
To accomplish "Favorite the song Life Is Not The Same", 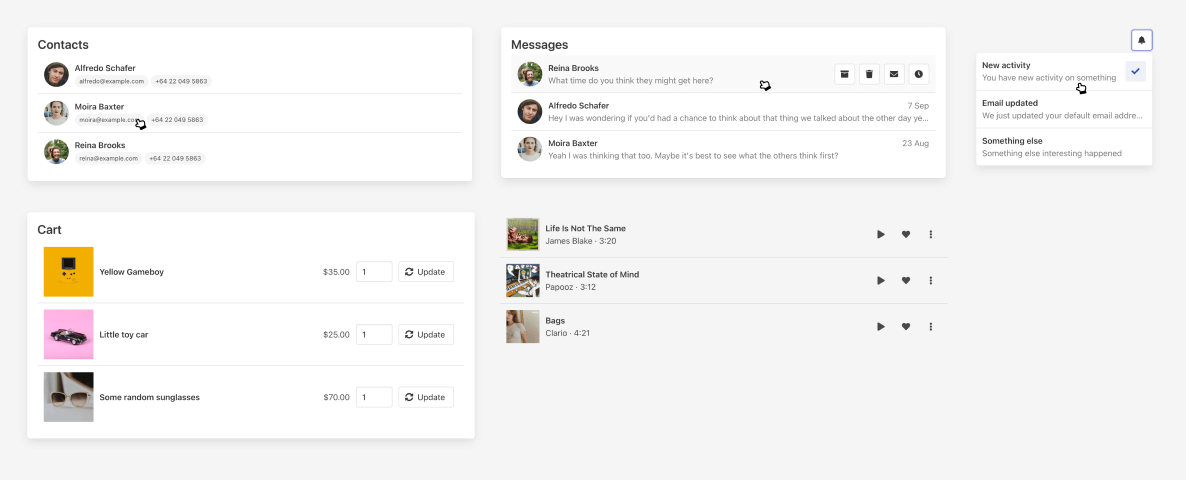I will pos(906,234).
